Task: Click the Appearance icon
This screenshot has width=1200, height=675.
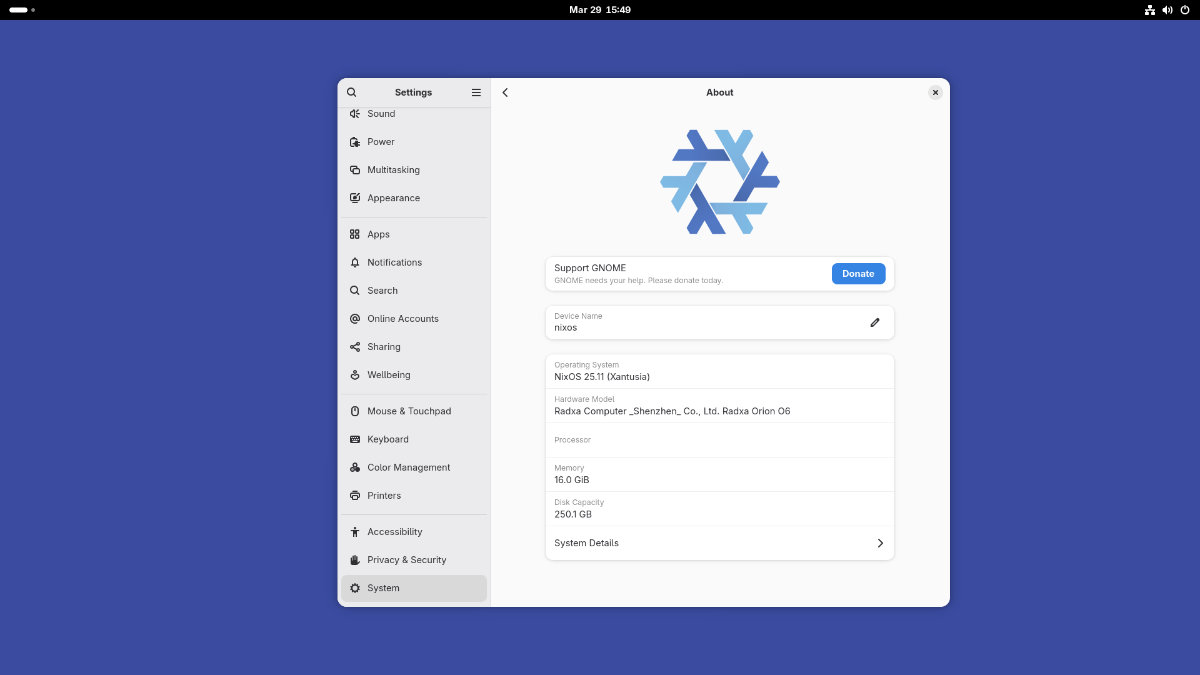Action: tap(355, 198)
